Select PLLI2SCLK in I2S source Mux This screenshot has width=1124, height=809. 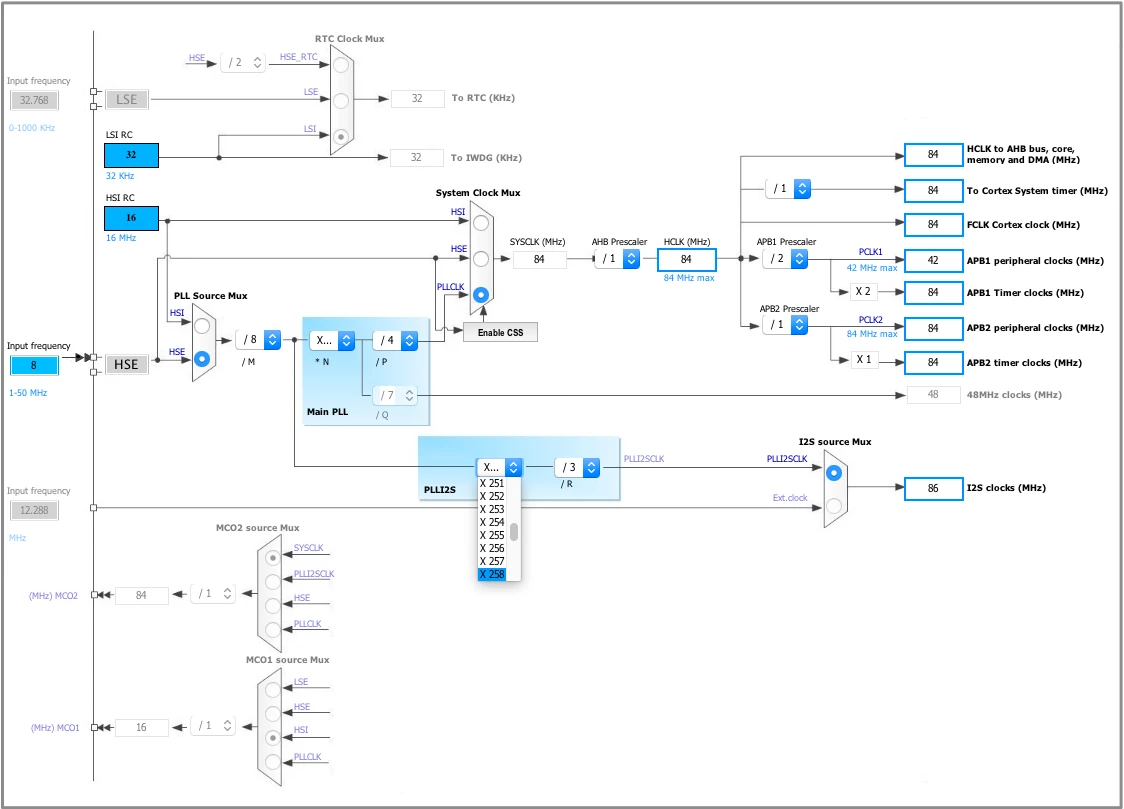click(834, 473)
